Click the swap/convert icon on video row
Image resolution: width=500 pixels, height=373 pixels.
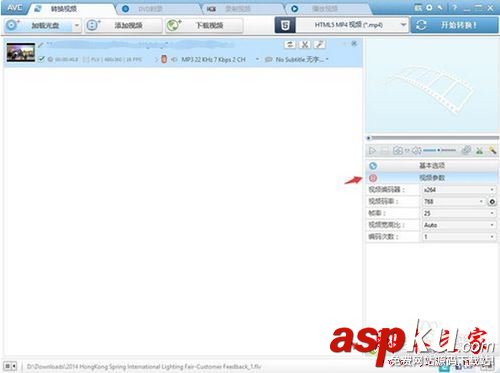point(290,44)
